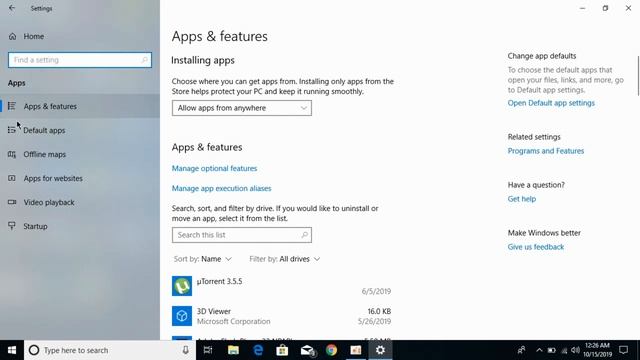Expand the Allow apps from anywhere dropdown
The height and width of the screenshot is (360, 640).
(242, 108)
